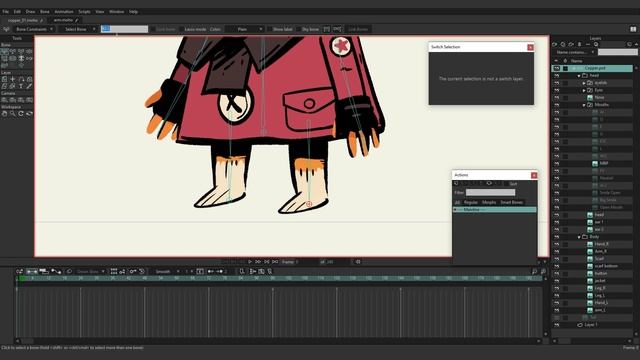This screenshot has width=640, height=360.
Task: Pick the Pan/Tilt Camera tool
Action: point(29,100)
